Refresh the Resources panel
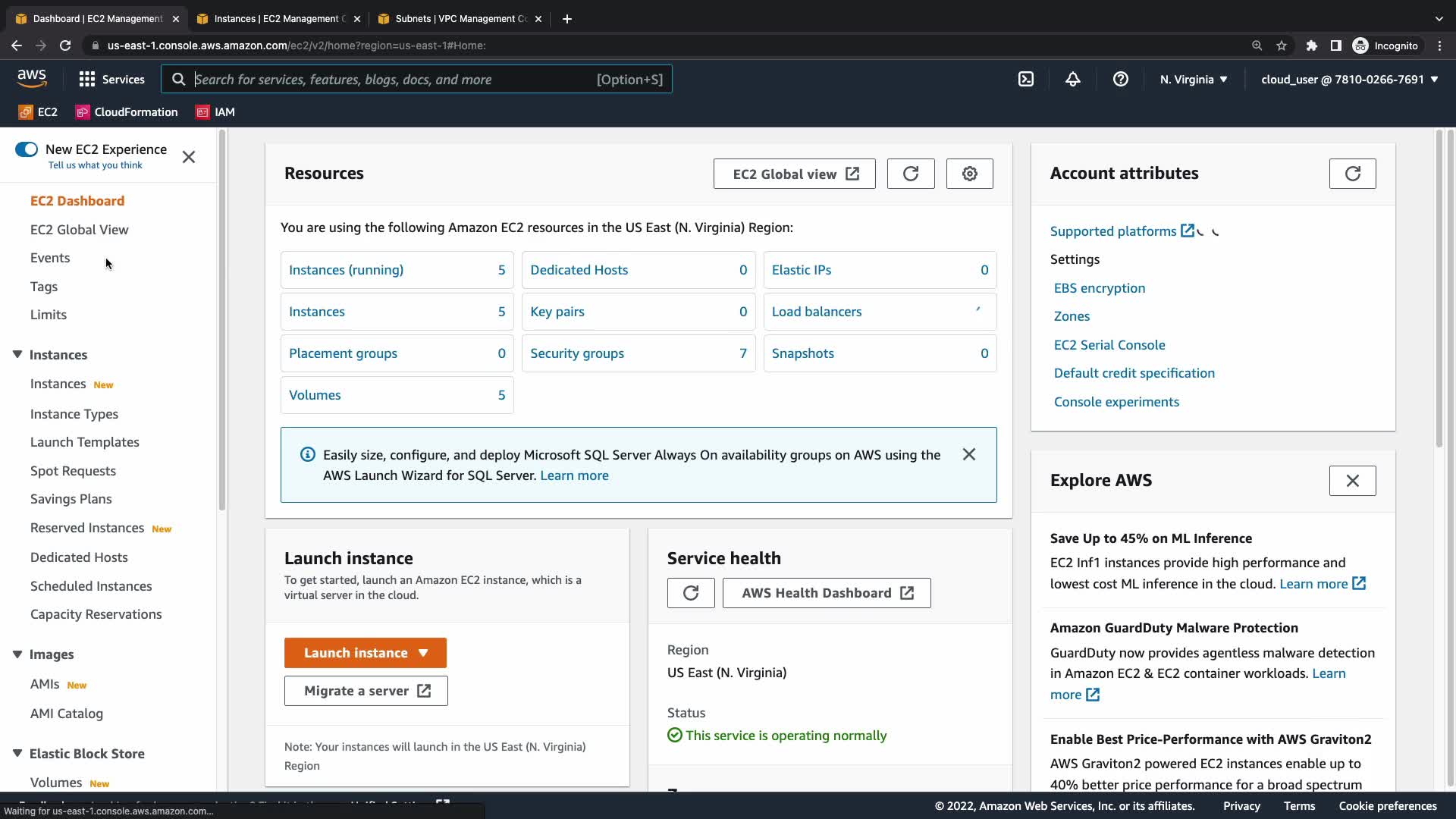This screenshot has height=819, width=1456. tap(910, 174)
